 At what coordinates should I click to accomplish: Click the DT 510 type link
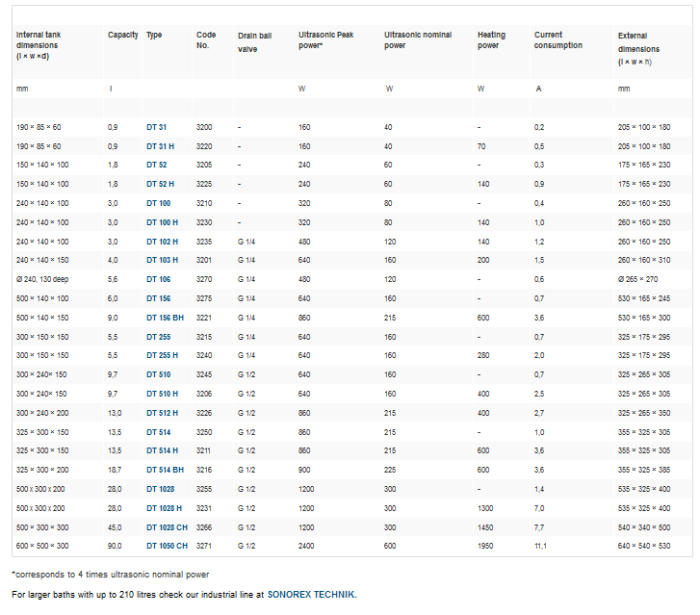(158, 374)
